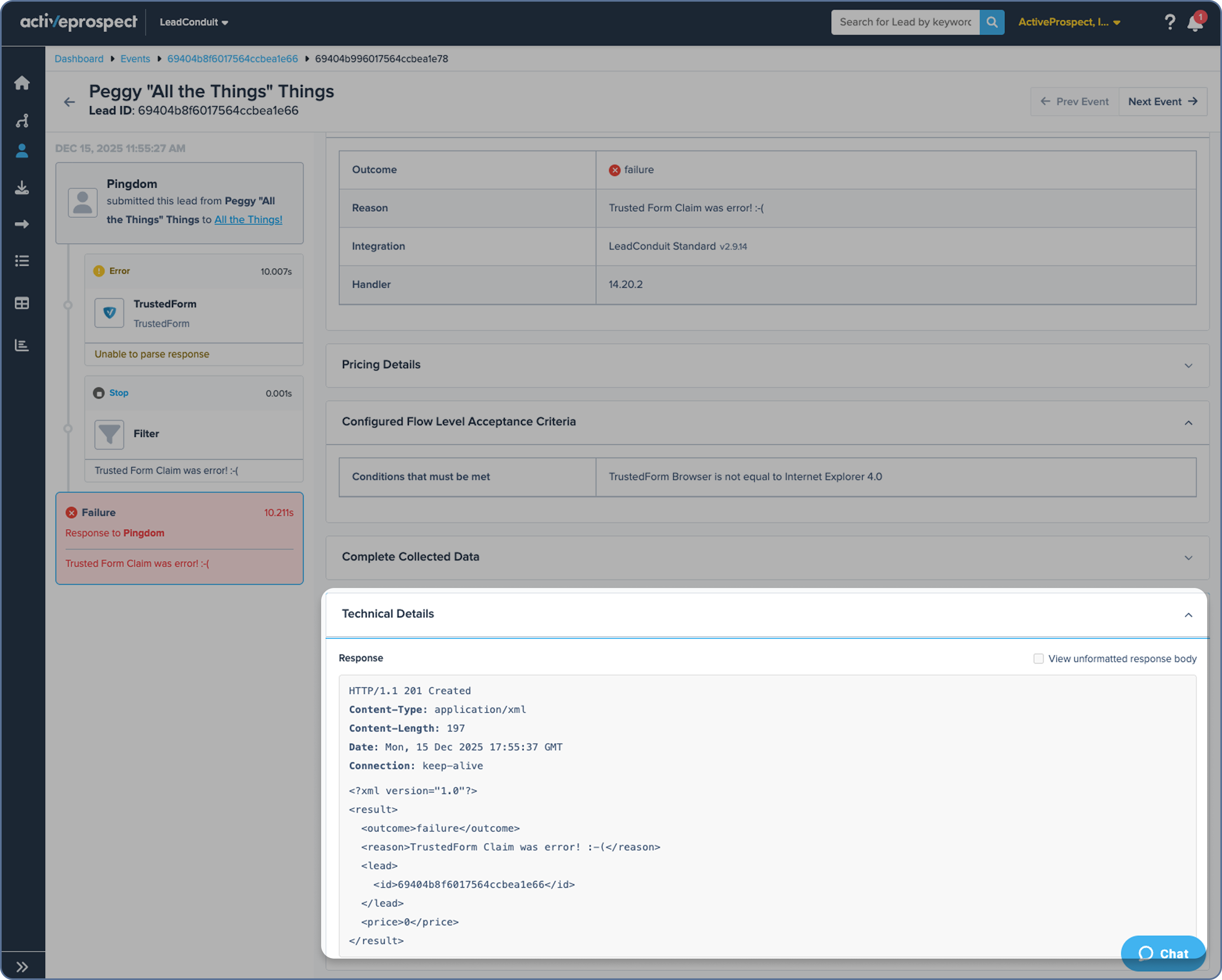This screenshot has height=980, width=1222.
Task: Click the DEC 15, 2025 timestamp
Action: coord(120,149)
